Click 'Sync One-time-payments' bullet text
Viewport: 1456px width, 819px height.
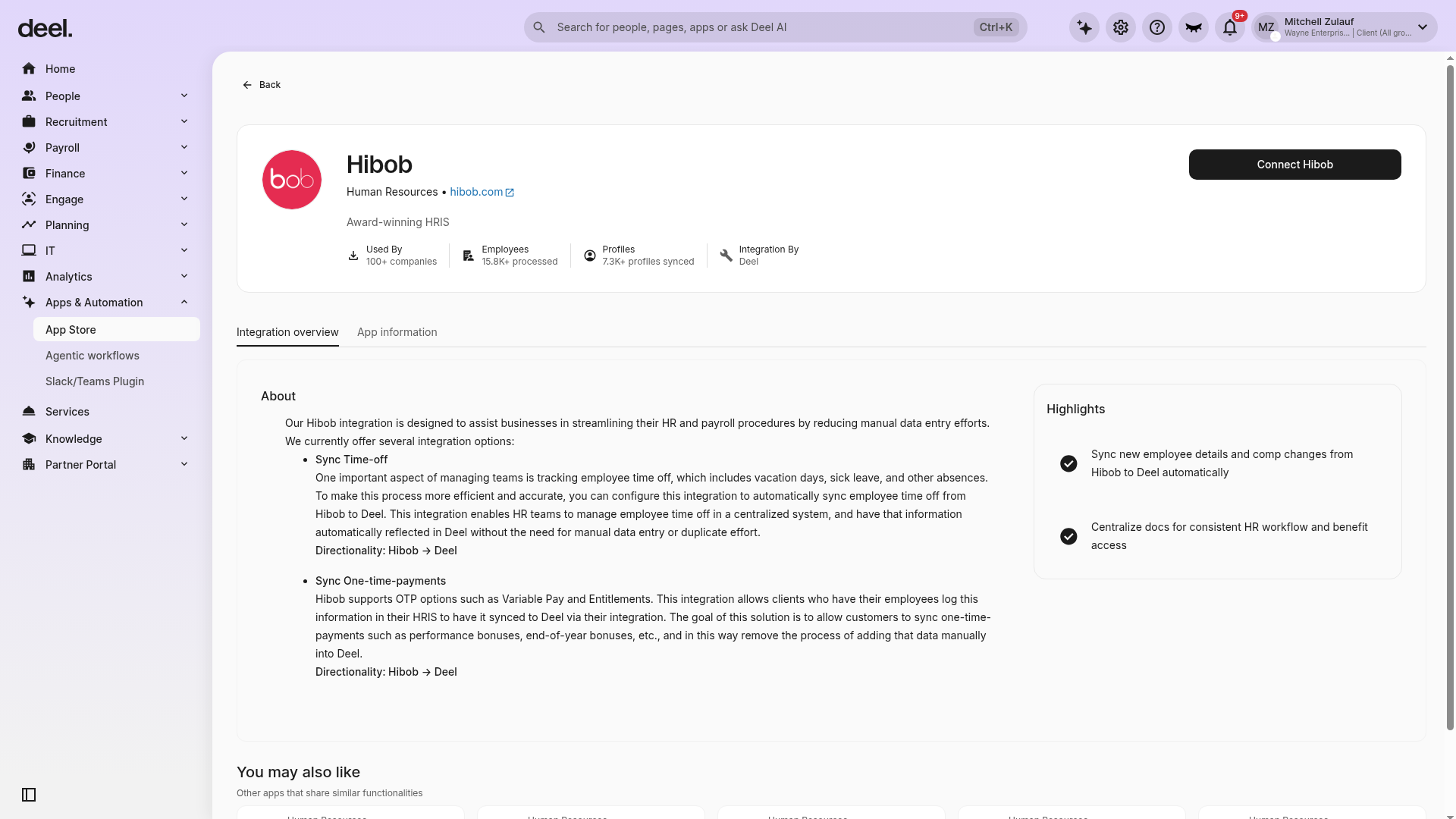point(381,581)
